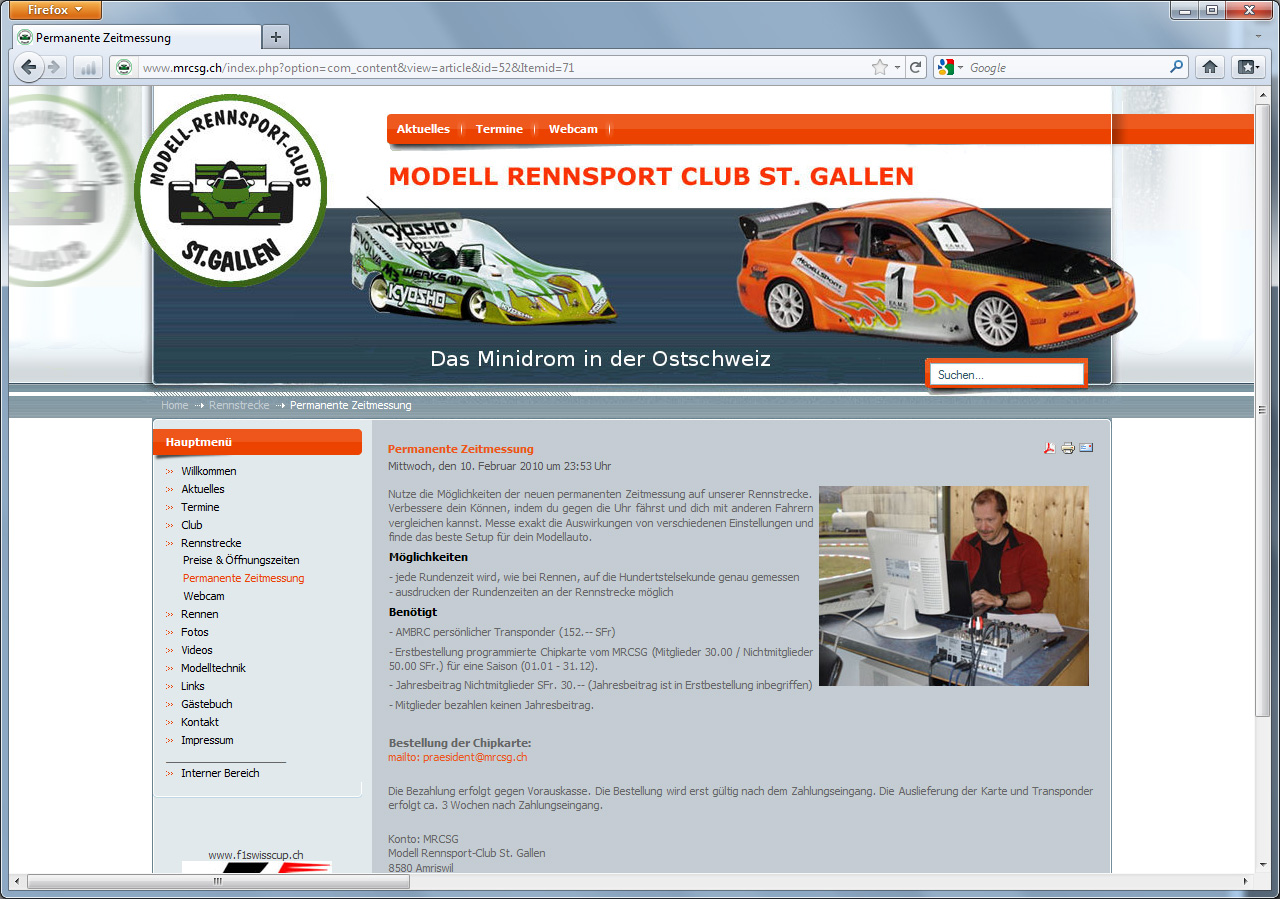Open Aktuelles in the Hauptmenü sidebar
The width and height of the screenshot is (1280, 899).
point(203,489)
